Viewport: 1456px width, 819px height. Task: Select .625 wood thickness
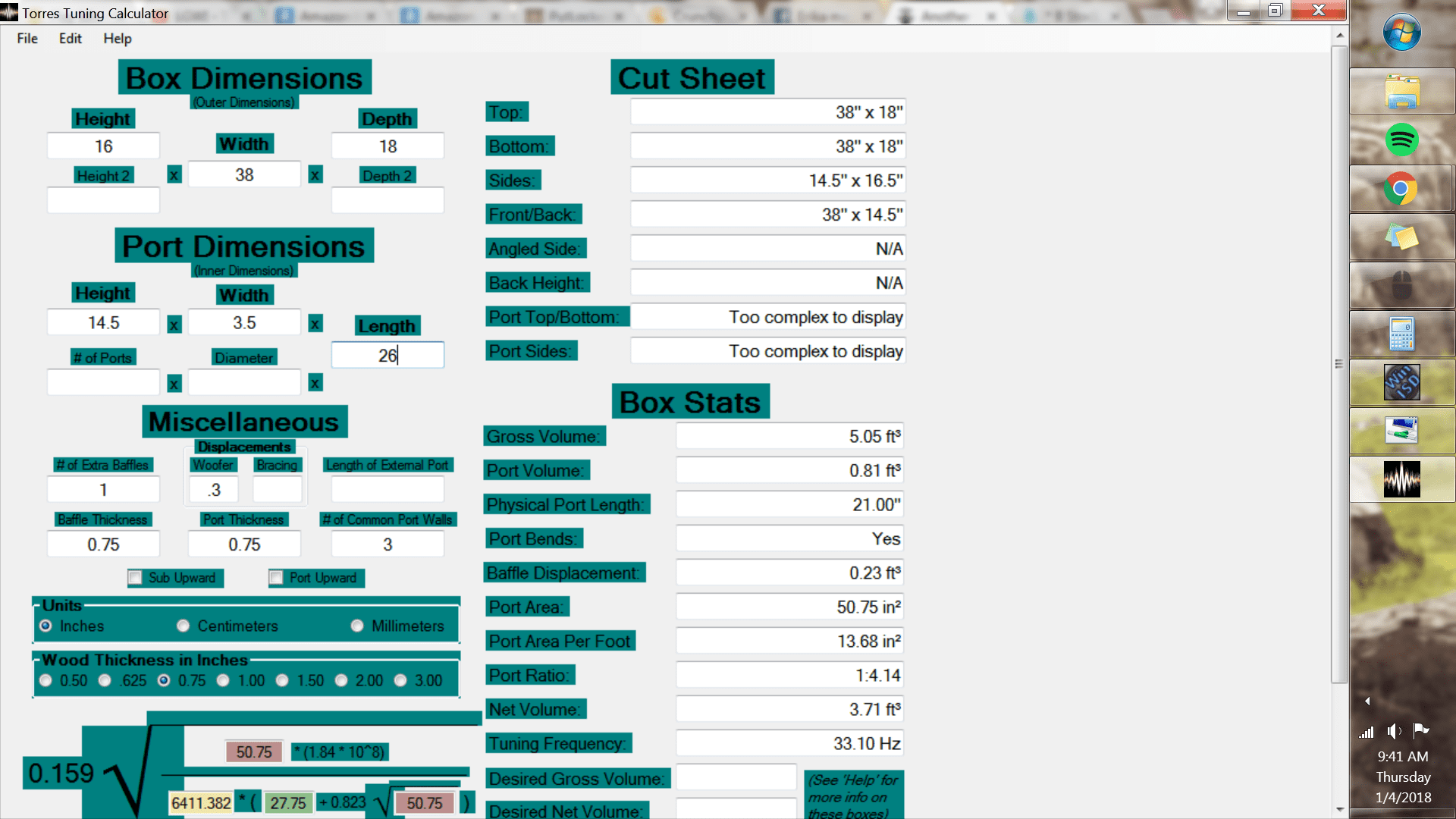pos(105,680)
